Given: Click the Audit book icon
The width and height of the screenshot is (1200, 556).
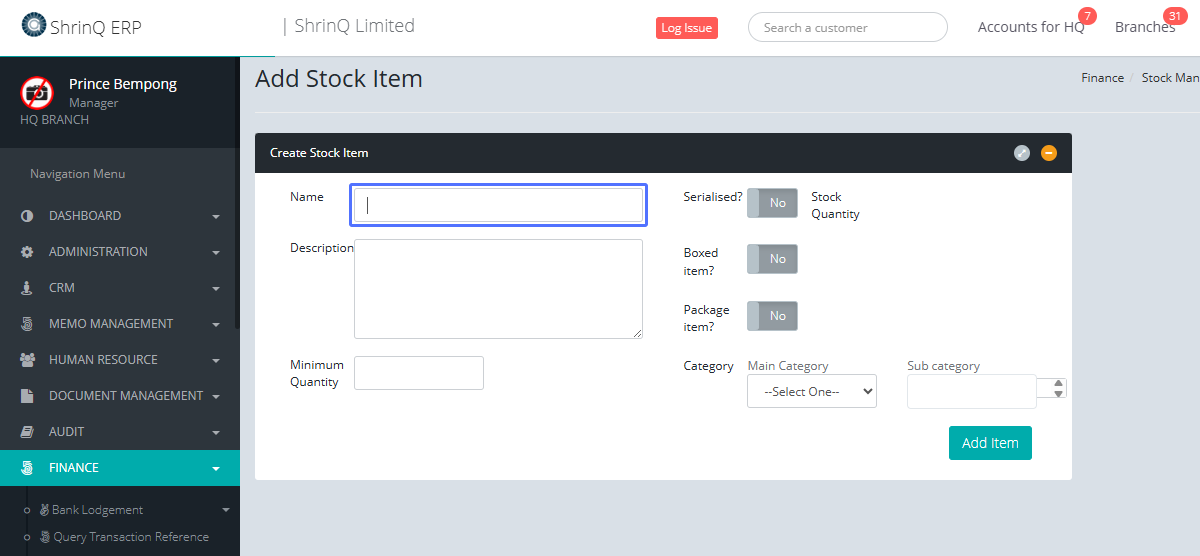Looking at the screenshot, I should click(x=27, y=432).
